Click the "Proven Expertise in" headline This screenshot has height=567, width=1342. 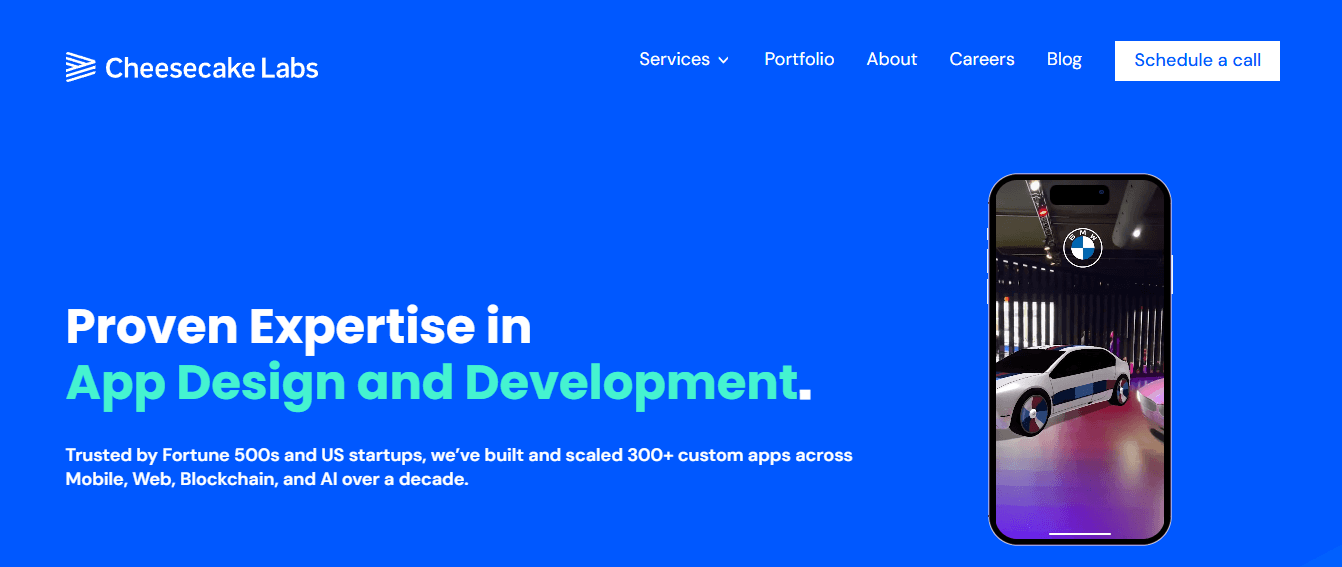point(298,326)
